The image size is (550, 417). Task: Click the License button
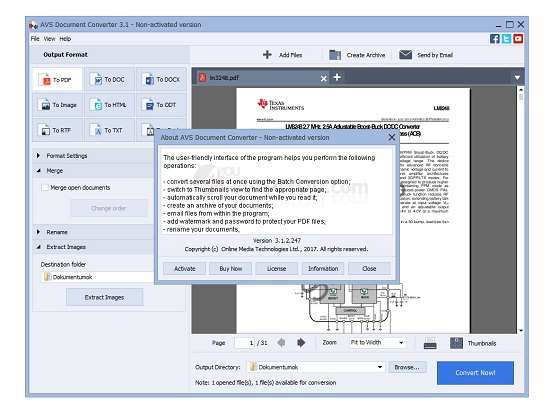click(277, 269)
